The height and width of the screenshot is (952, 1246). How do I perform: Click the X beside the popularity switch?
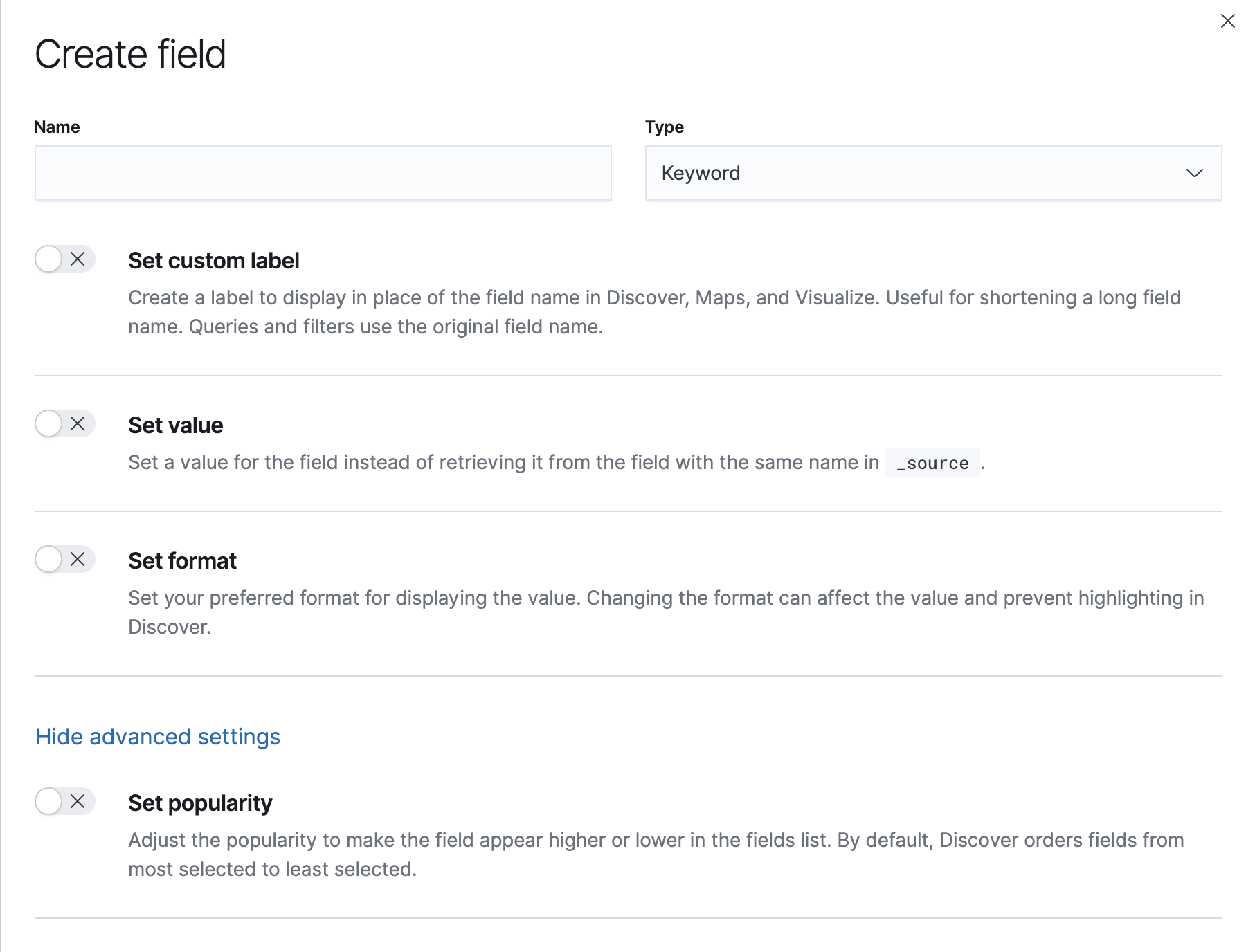78,802
